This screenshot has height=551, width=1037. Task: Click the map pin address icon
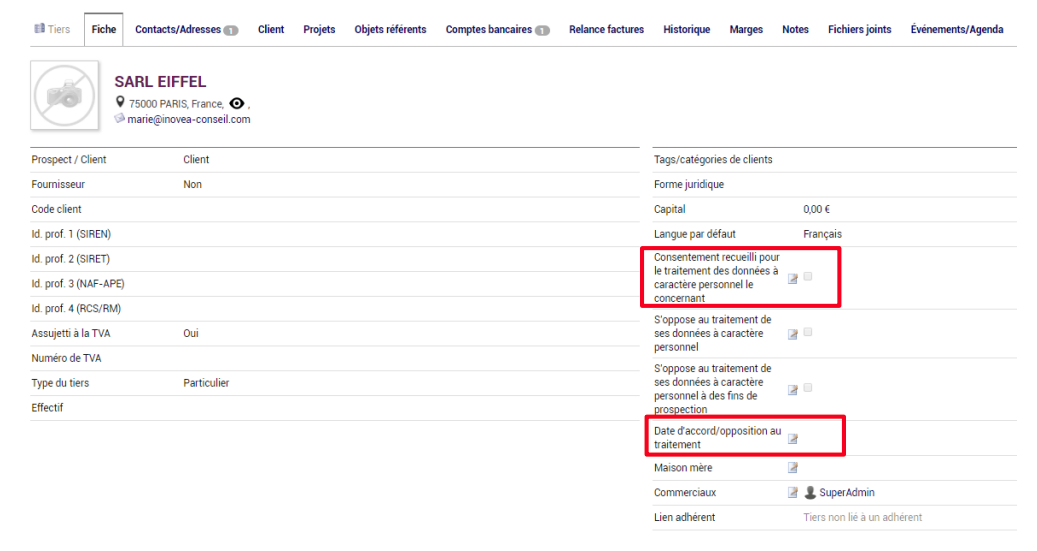(120, 102)
